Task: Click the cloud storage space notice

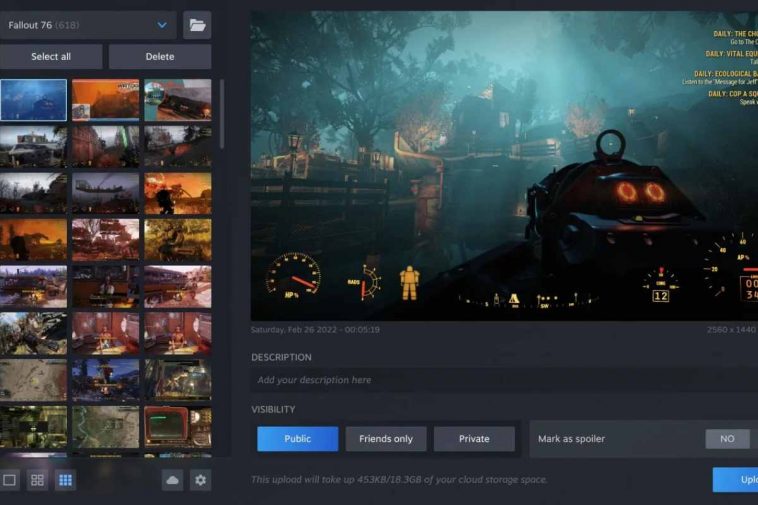Action: (x=399, y=480)
